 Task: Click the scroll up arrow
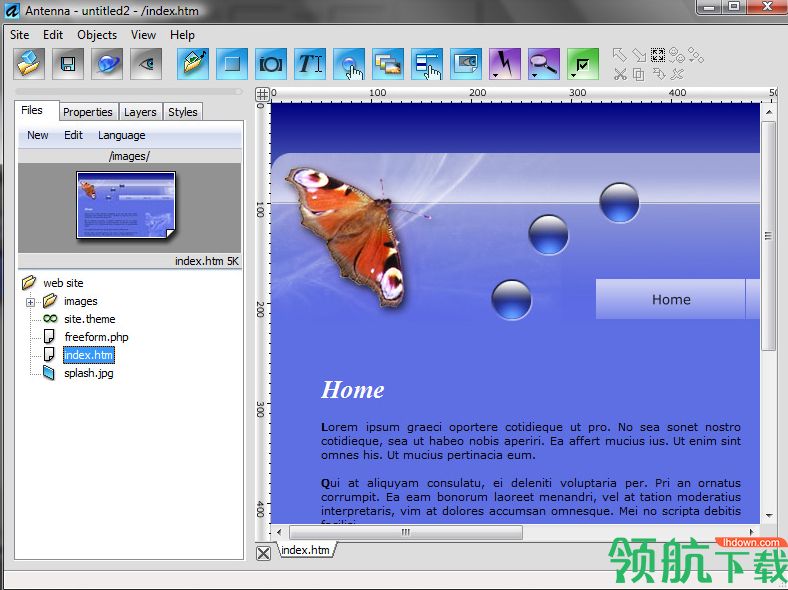[x=769, y=112]
